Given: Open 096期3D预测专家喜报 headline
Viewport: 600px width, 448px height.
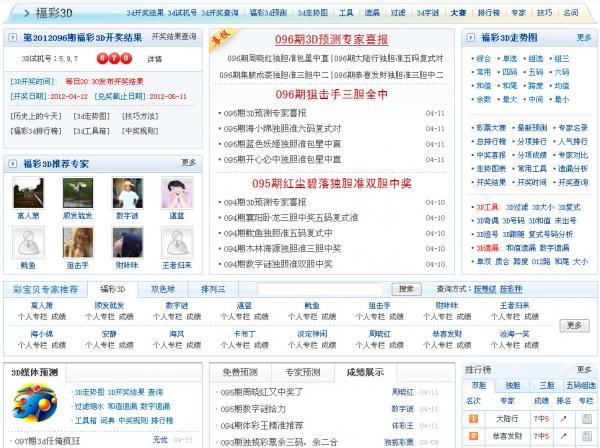Looking at the screenshot, I should coord(332,39).
